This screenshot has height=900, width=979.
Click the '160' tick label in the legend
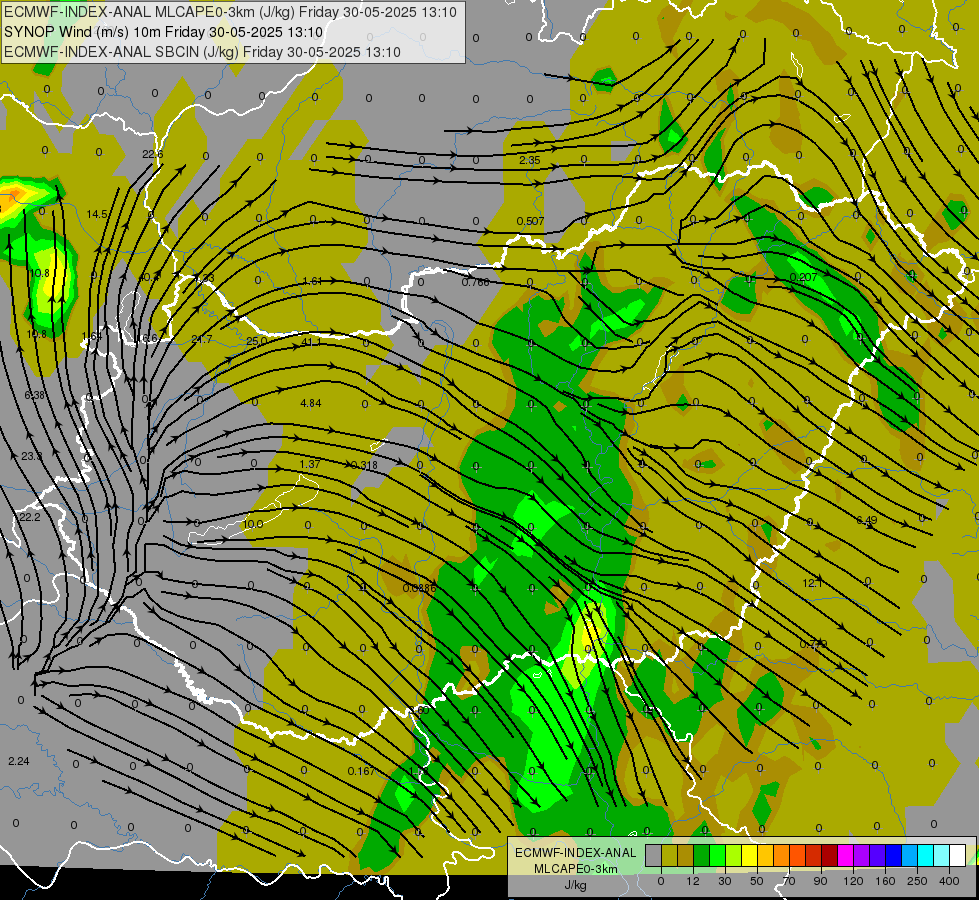point(885,881)
